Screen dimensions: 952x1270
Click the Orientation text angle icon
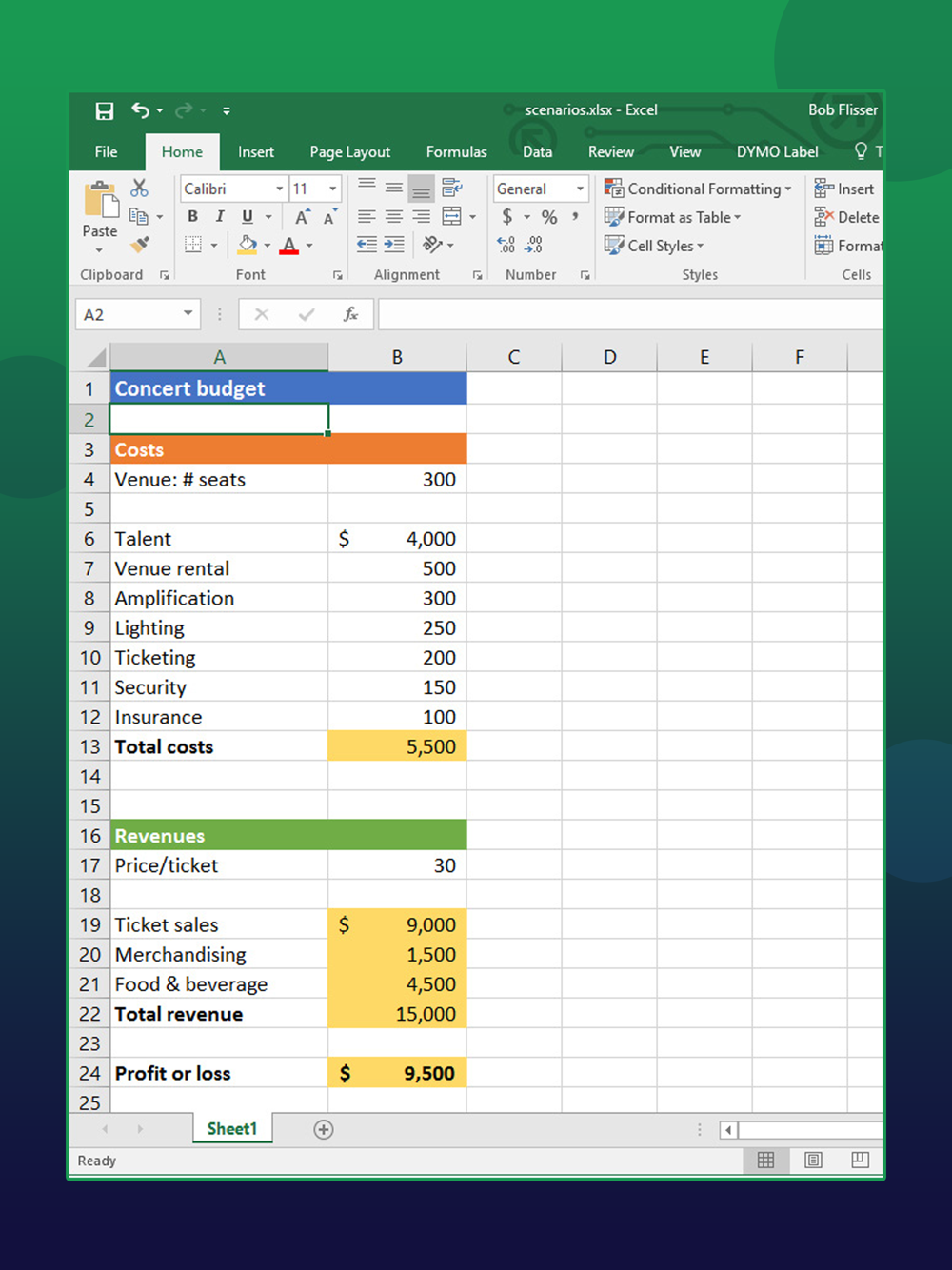pyautogui.click(x=433, y=245)
